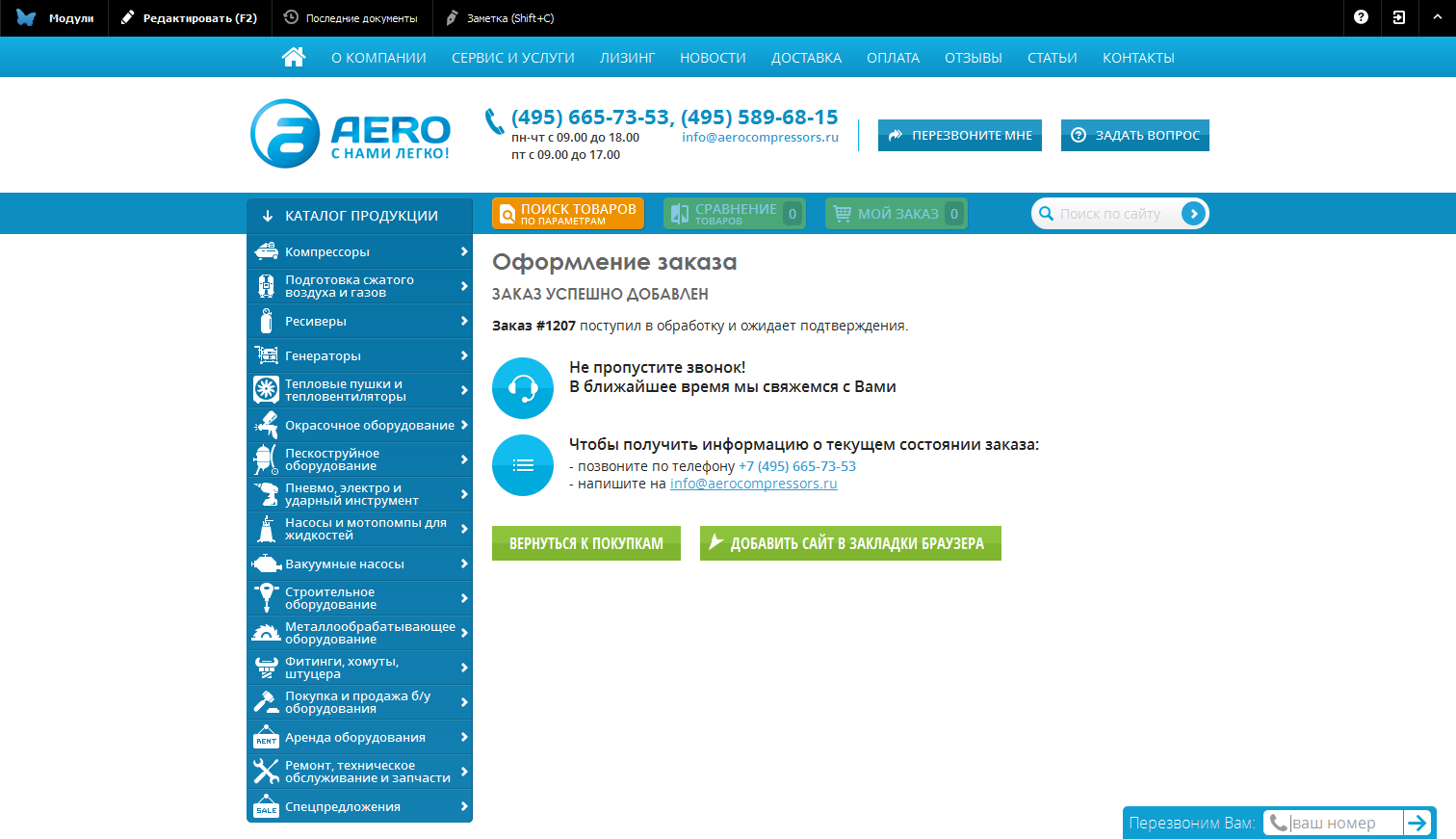Expand the Аренда оборудования chevron

coord(464,737)
